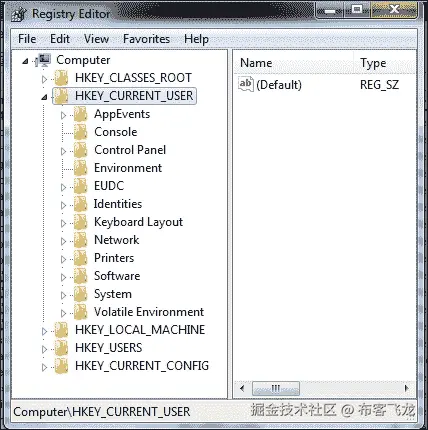Click the Environment folder icon

[80, 168]
